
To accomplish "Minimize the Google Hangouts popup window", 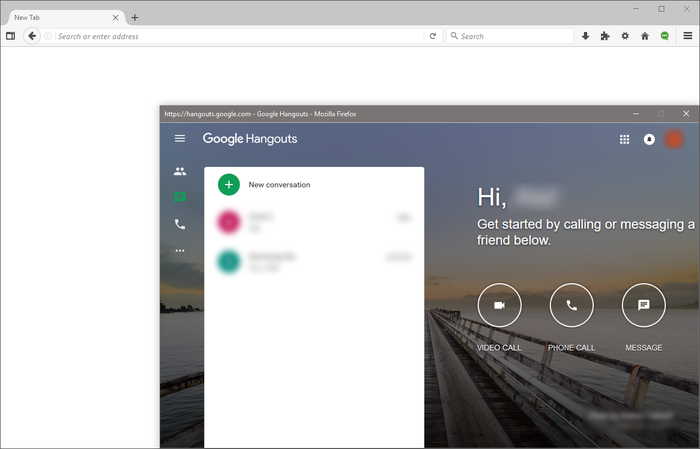I will pos(636,114).
